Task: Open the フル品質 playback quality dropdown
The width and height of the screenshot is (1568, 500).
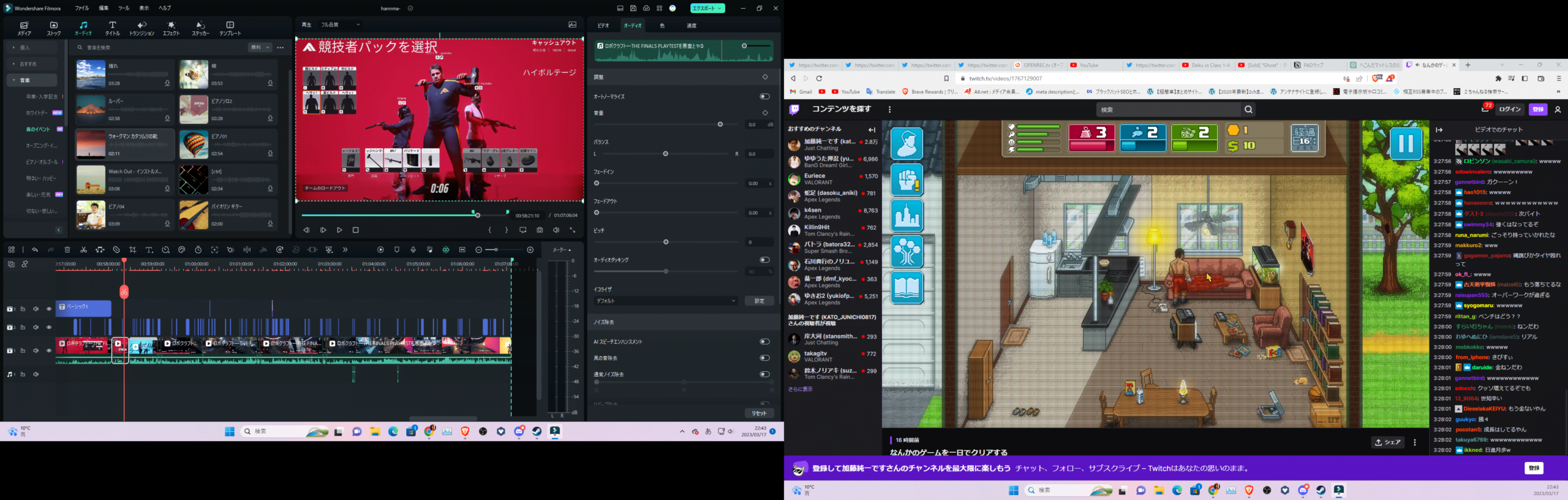Action: coord(341,25)
